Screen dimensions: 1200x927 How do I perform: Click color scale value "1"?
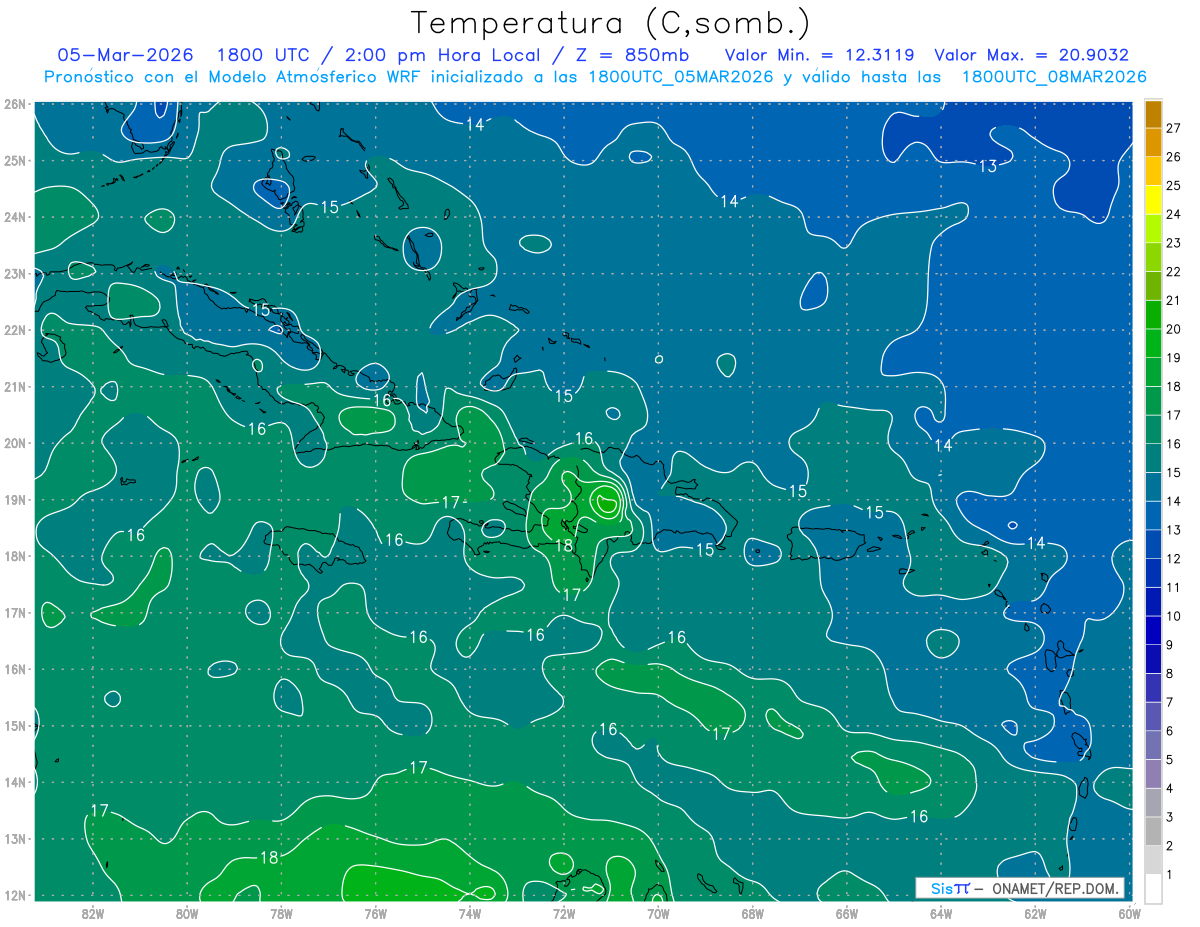click(x=1170, y=875)
